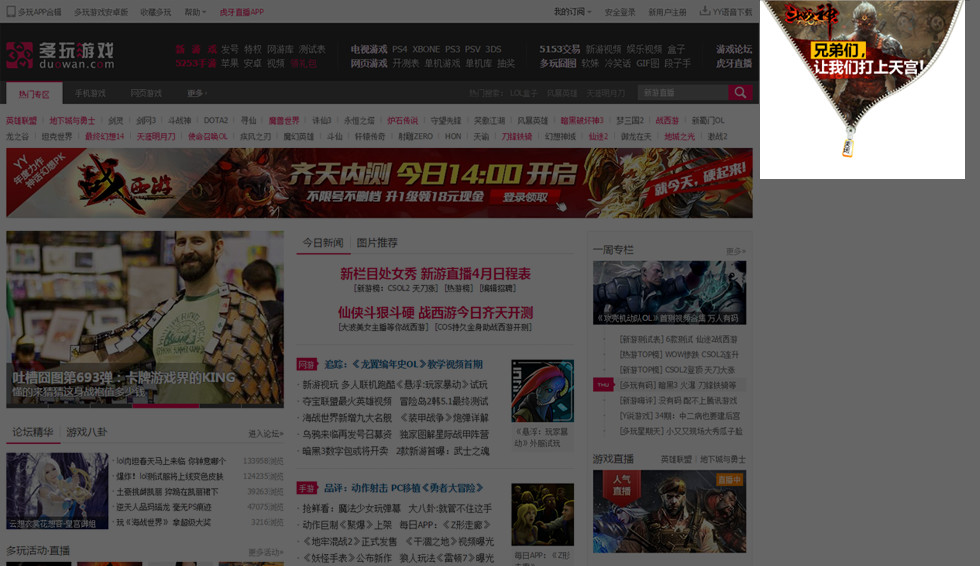Click the THU day marker in 一周专栏
Screen dimensions: 980x566
(603, 385)
